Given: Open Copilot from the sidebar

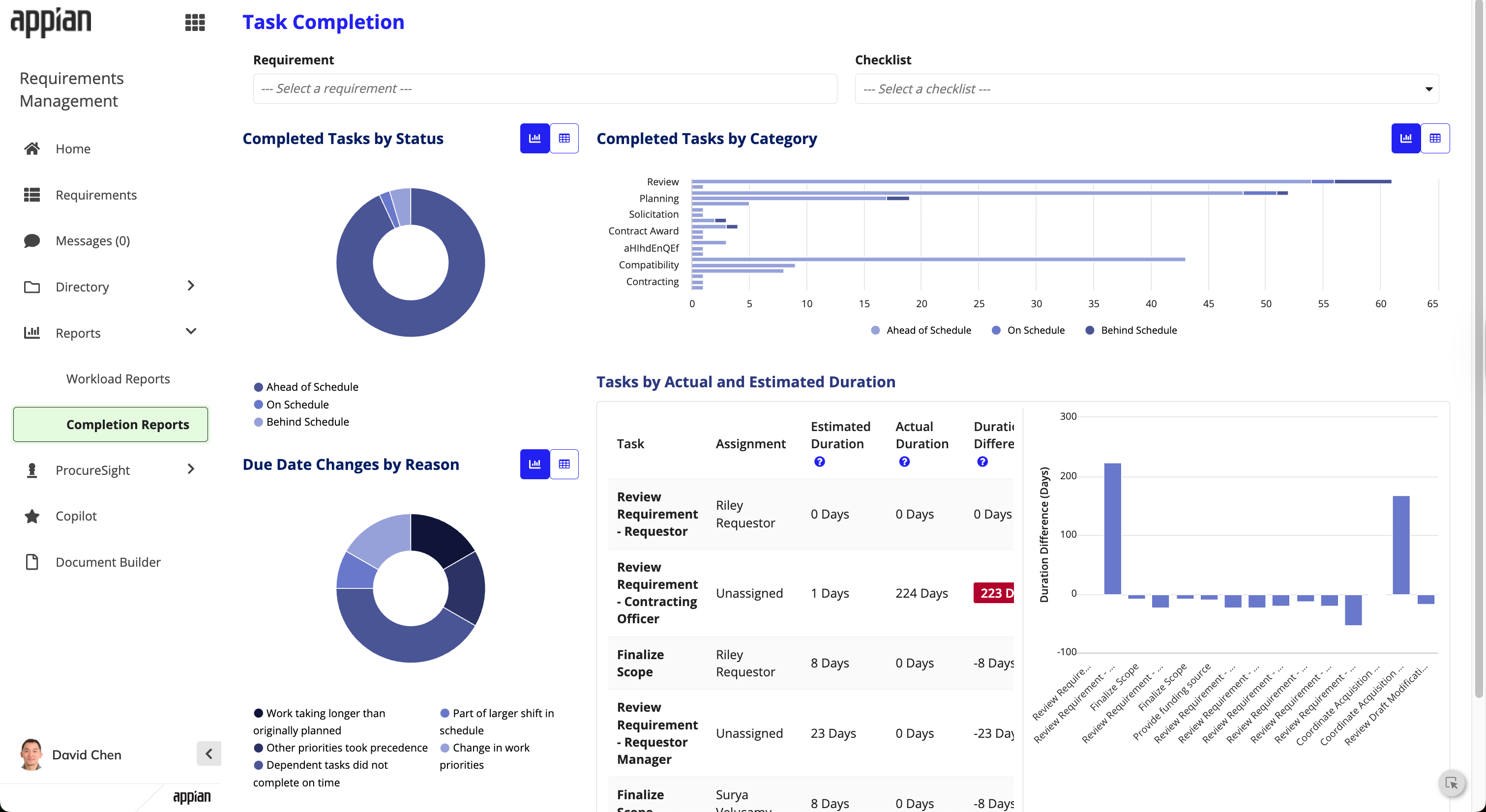Looking at the screenshot, I should pos(76,516).
